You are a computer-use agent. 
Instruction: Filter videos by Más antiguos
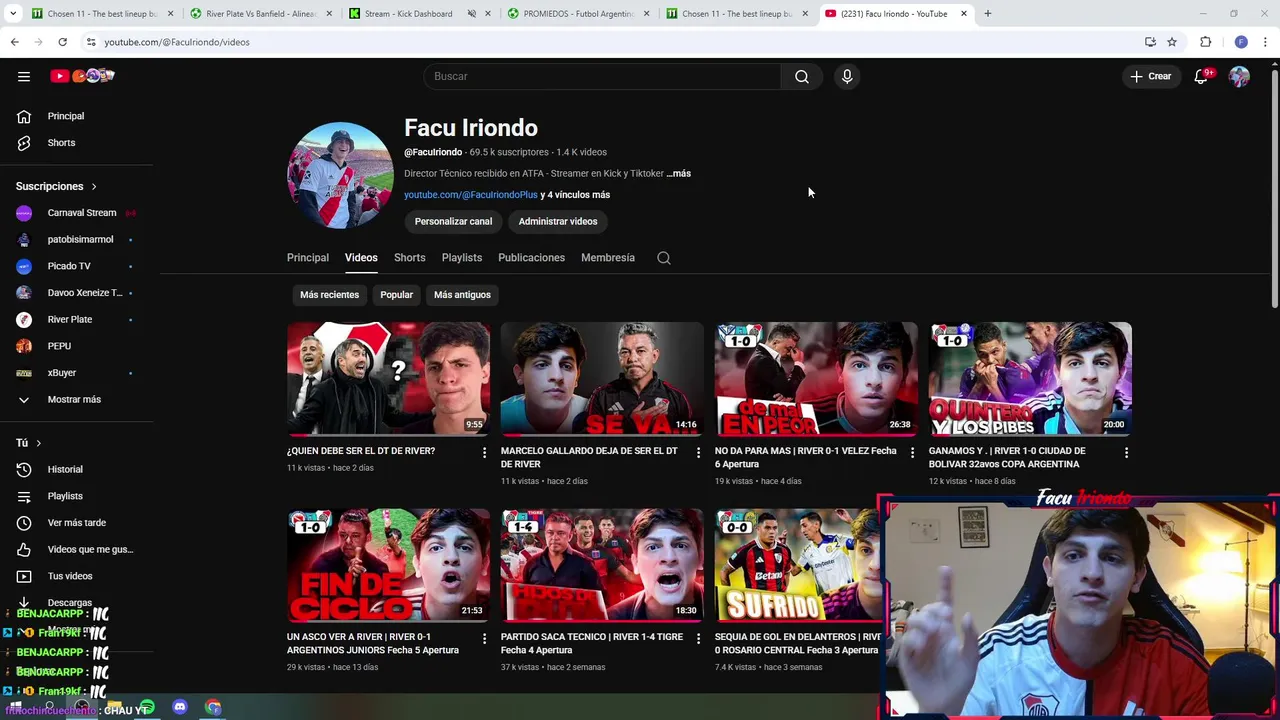click(x=462, y=295)
